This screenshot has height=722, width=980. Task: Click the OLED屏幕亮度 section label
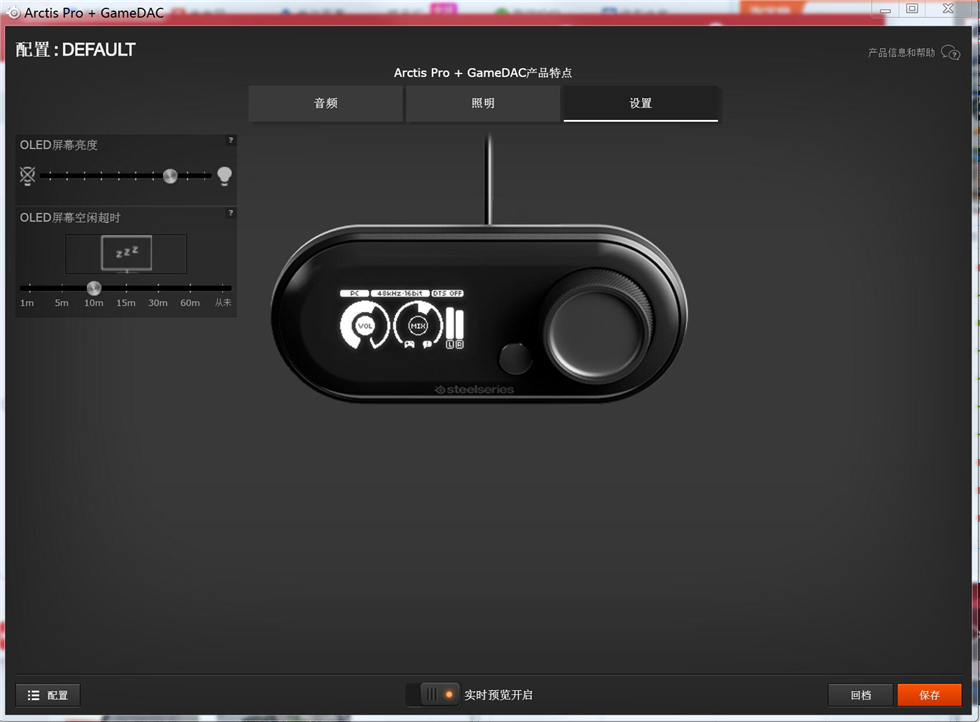(59, 145)
